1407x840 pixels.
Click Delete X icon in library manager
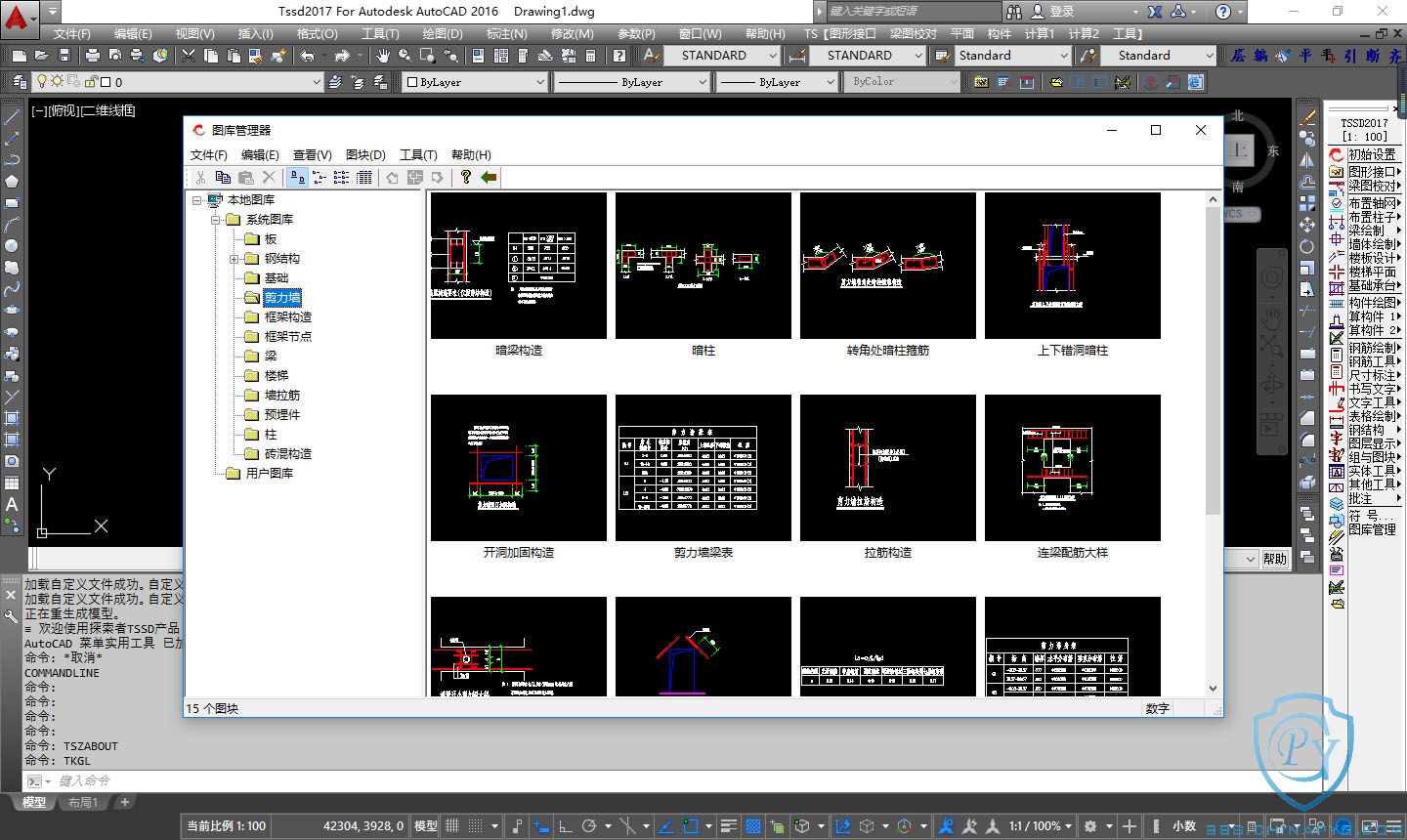(269, 178)
